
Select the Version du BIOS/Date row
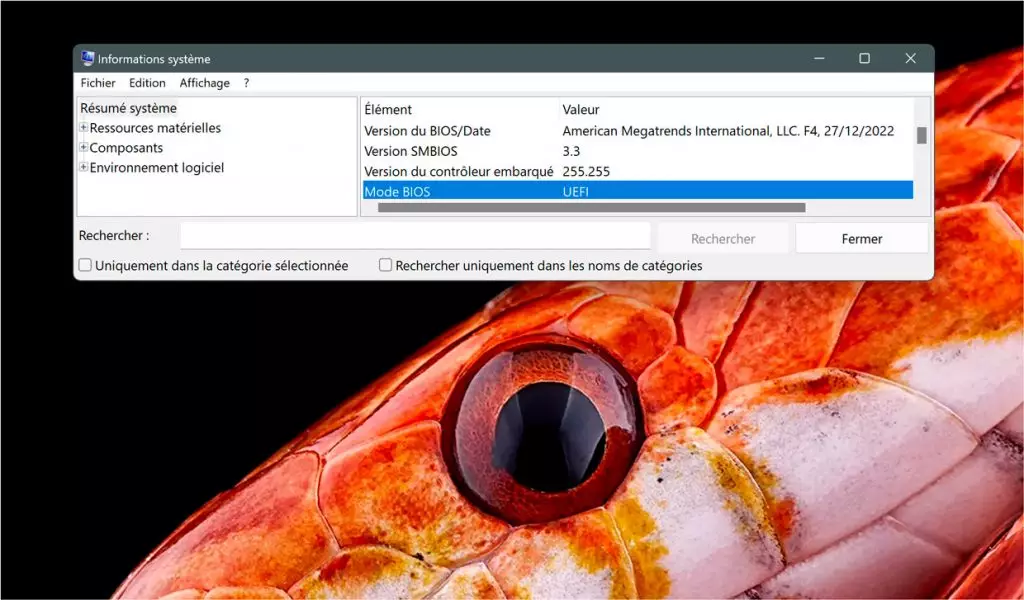click(638, 131)
